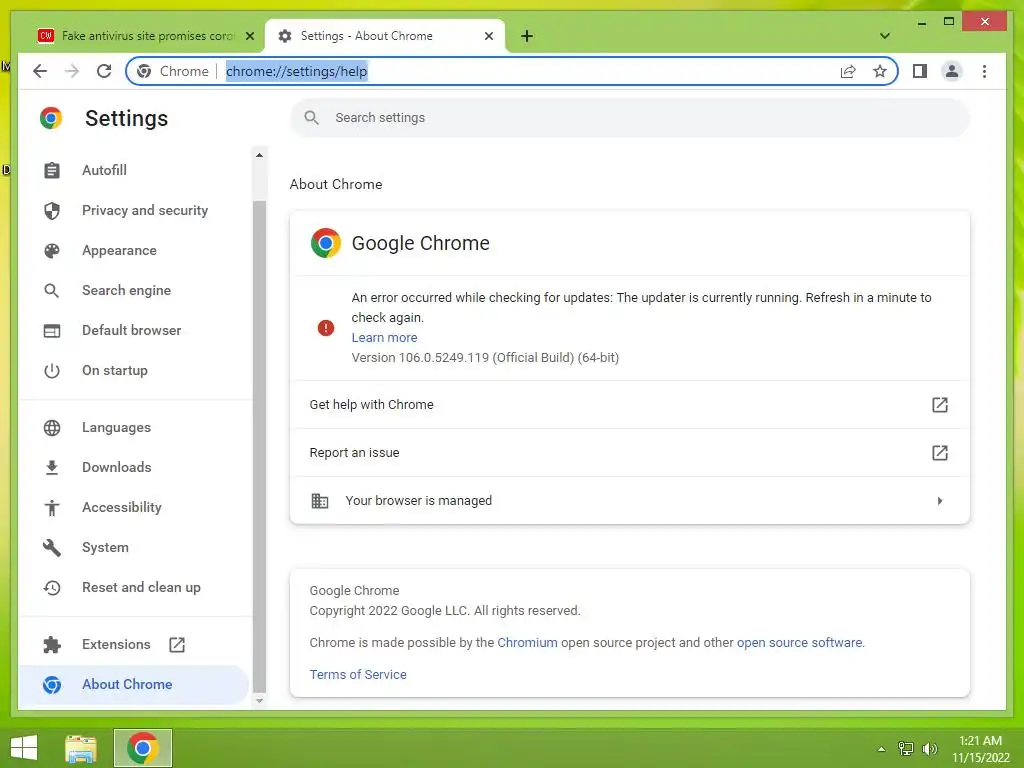
Task: Open the profile avatar menu
Action: (x=952, y=71)
